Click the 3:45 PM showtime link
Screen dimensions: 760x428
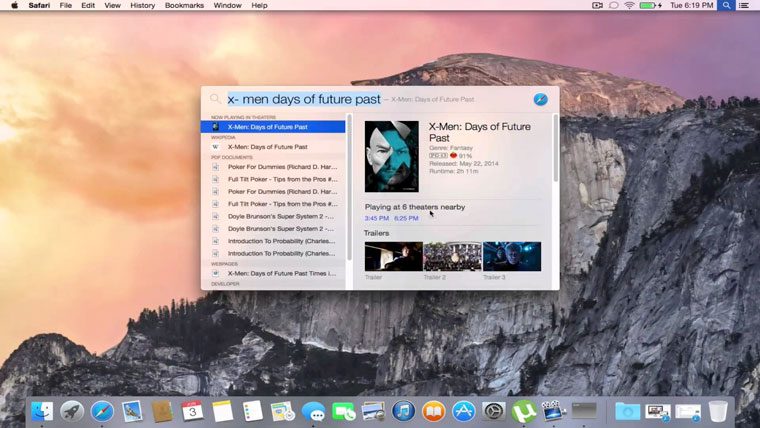[x=376, y=218]
